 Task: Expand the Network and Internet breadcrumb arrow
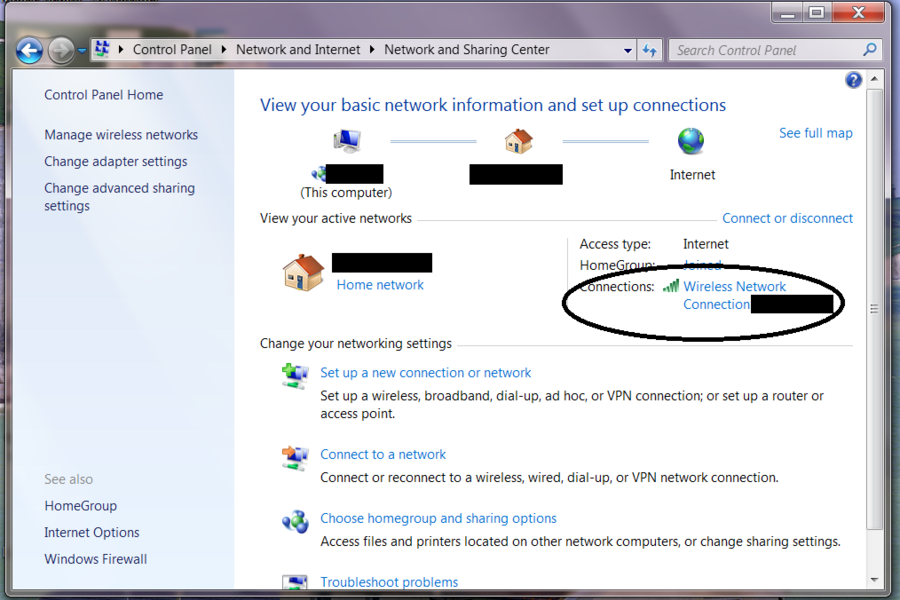(x=374, y=50)
